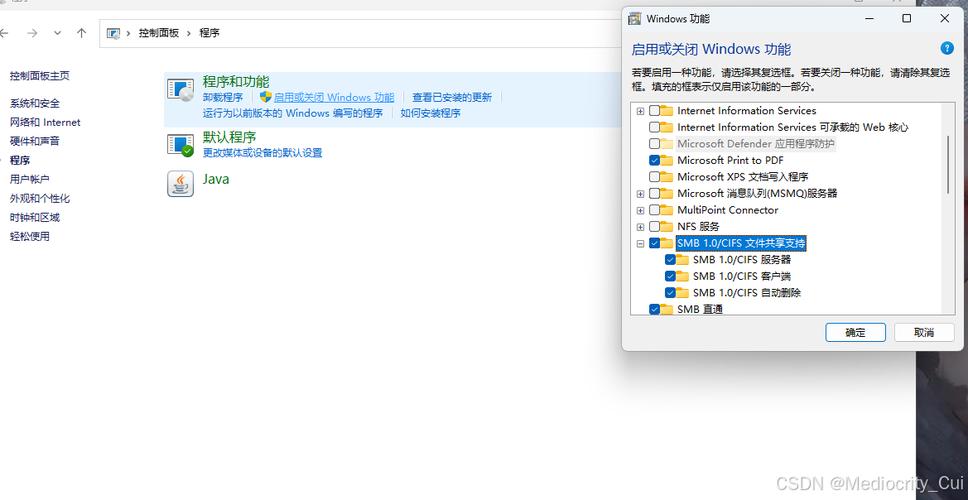Click the 如何安装程序 link

430,114
